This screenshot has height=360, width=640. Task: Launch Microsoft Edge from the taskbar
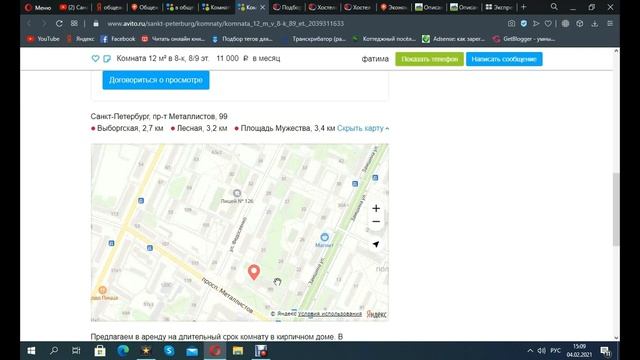pyautogui.click(x=123, y=351)
